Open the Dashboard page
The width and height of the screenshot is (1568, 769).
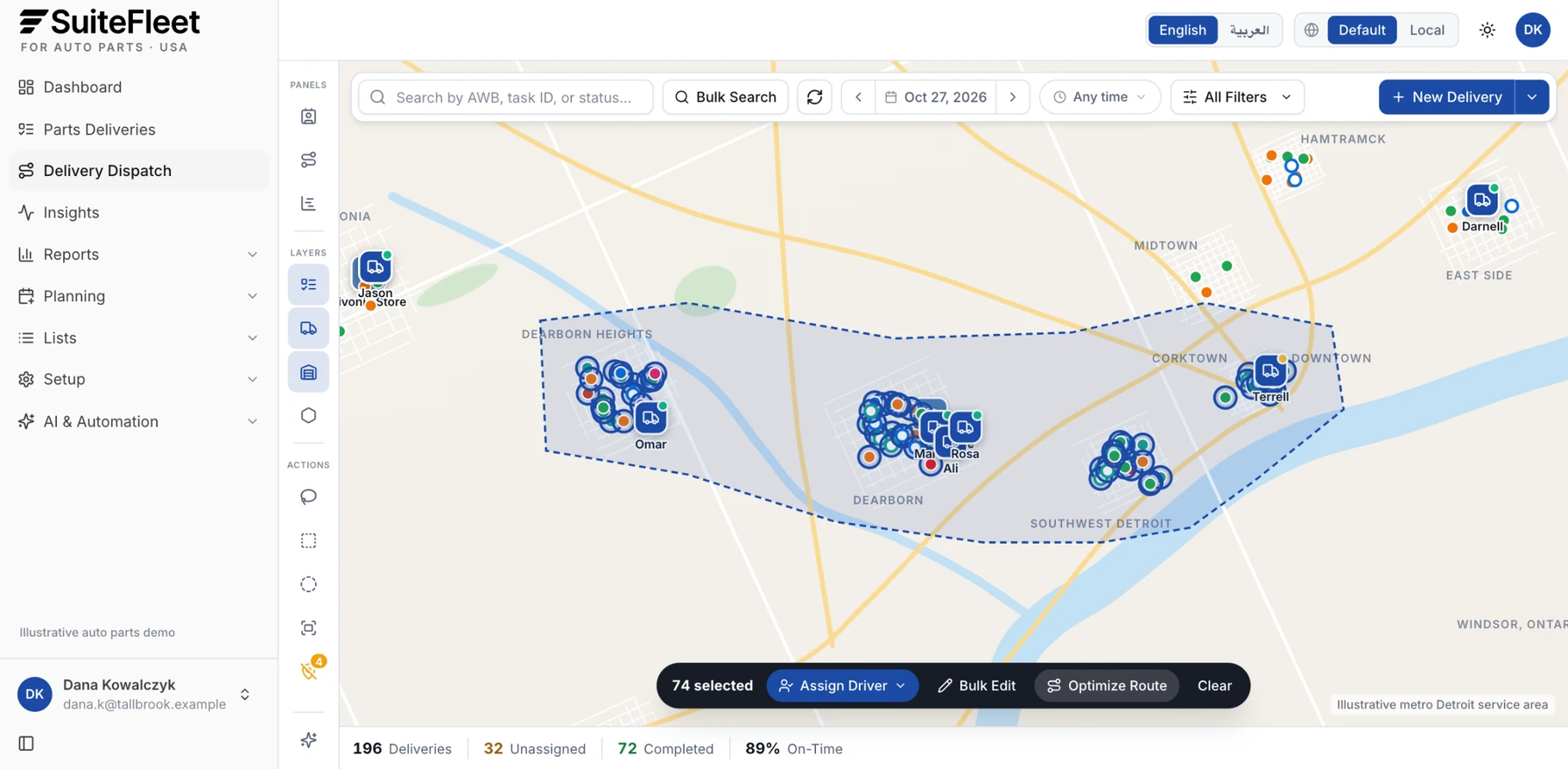click(x=138, y=87)
